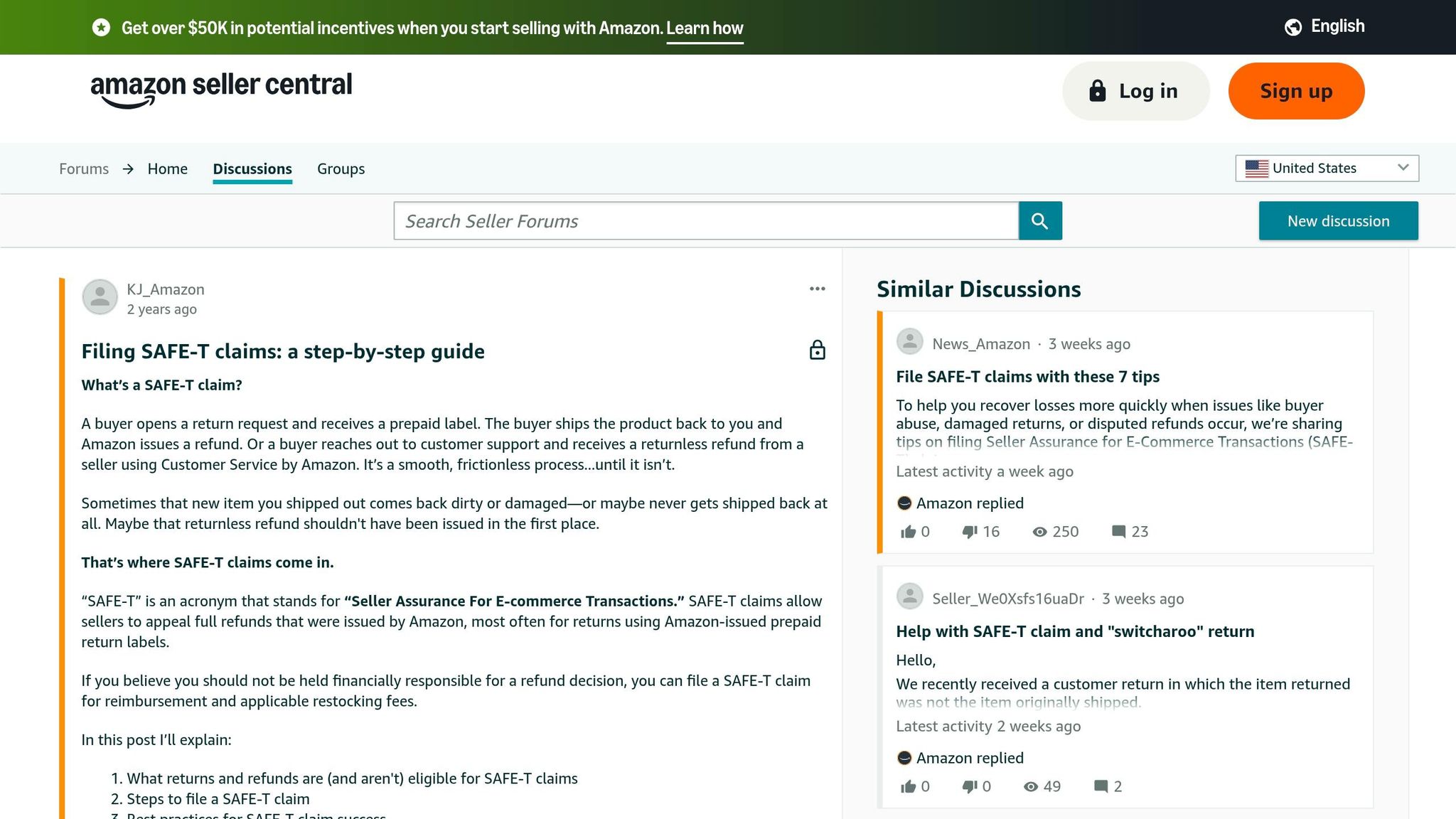This screenshot has width=1456, height=819.
Task: Follow the Learn how banner link
Action: [705, 28]
